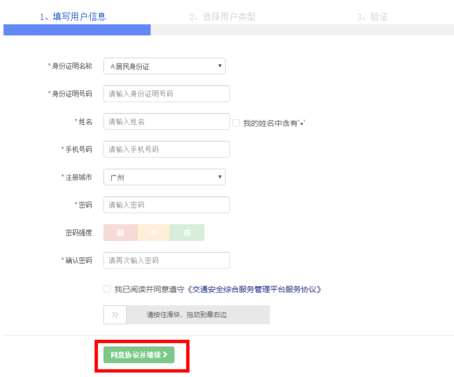This screenshot has height=377, width=454.
Task: Tick the 我的姓名中含有 '·' checkbox
Action: pos(236,123)
